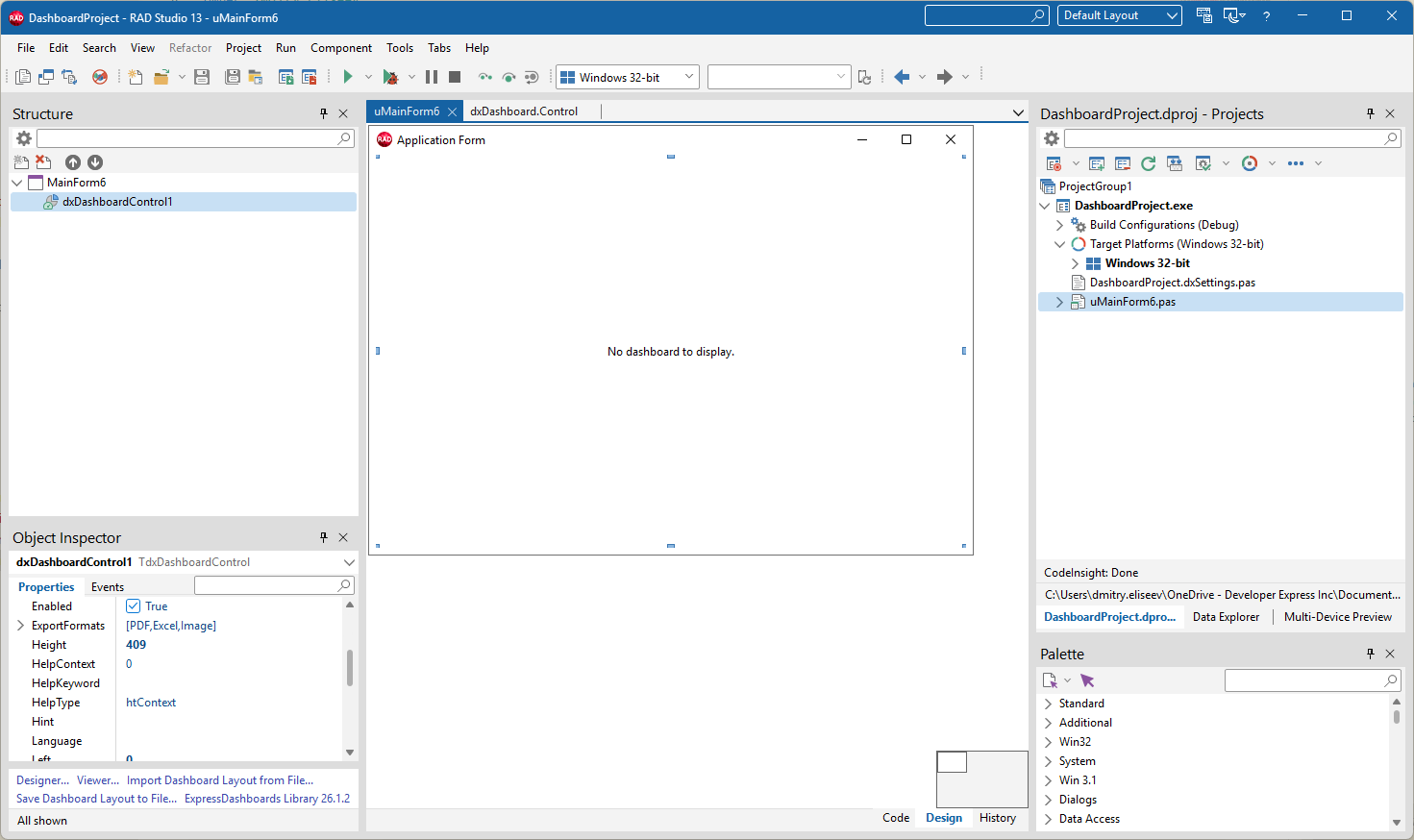The image size is (1414, 840).
Task: Click the View Units icon in main toolbar
Action: [23, 77]
